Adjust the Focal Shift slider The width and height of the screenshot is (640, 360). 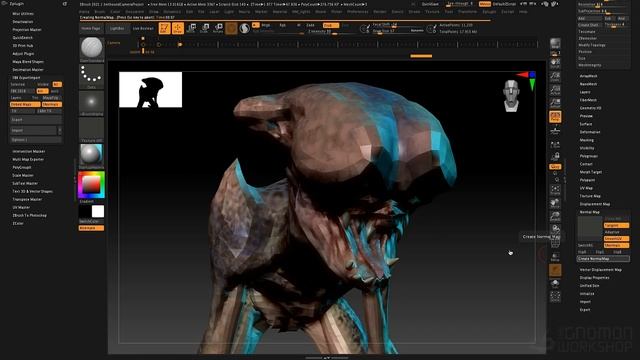[x=398, y=25]
